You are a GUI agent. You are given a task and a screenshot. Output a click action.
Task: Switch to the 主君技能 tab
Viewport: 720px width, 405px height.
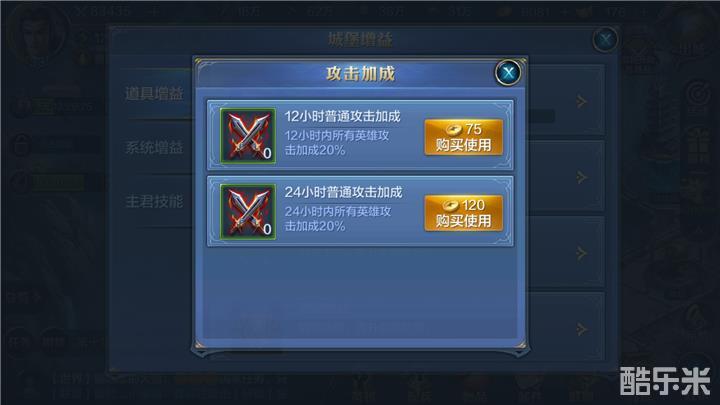coord(154,201)
